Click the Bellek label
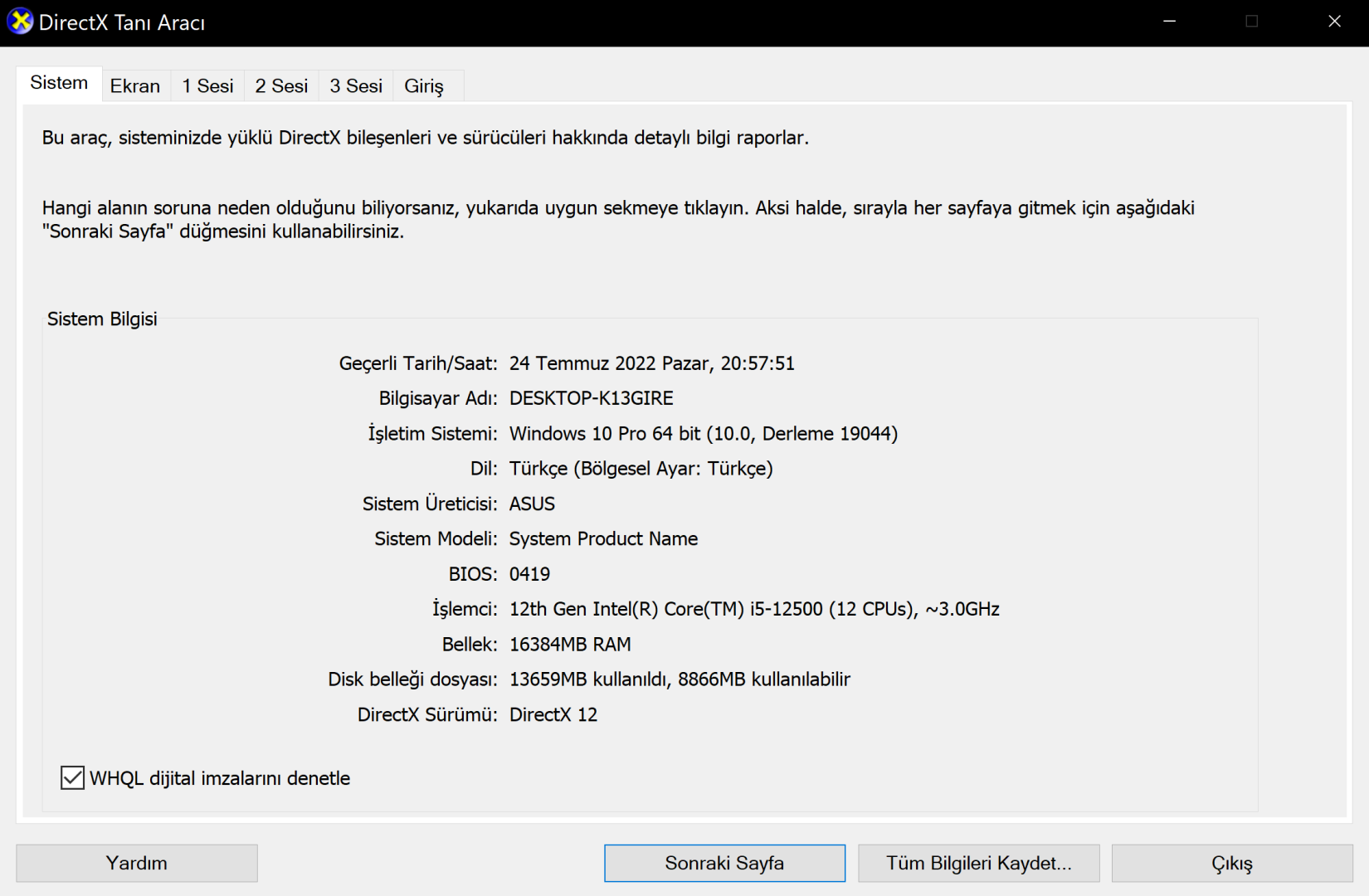The image size is (1369, 896). click(x=470, y=645)
